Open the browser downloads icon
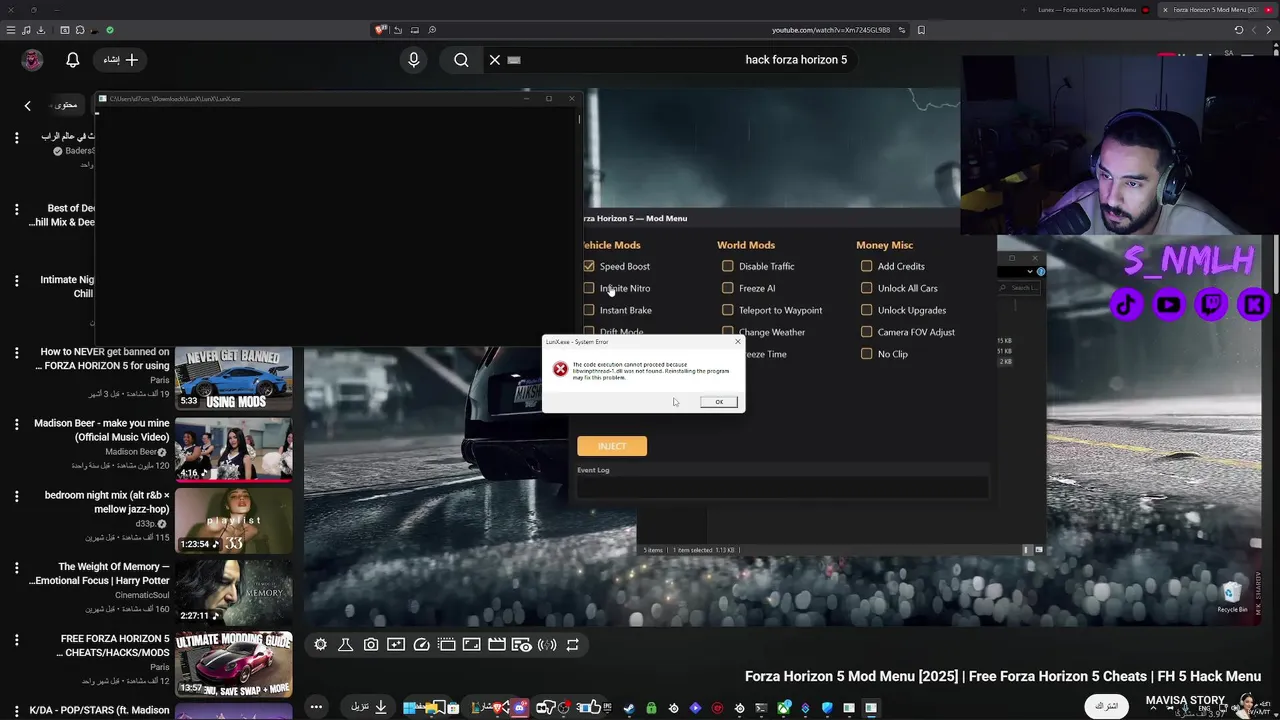Image resolution: width=1280 pixels, height=720 pixels. pos(41,30)
